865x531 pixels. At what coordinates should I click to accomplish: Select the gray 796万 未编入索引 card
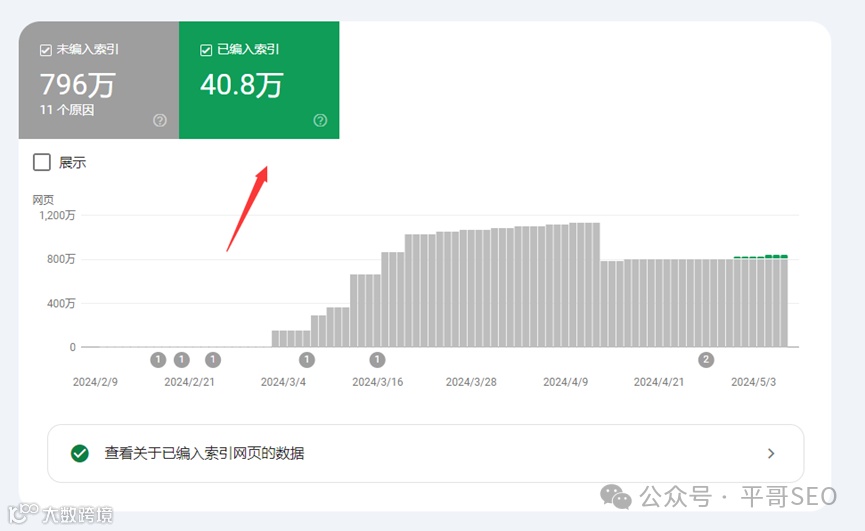(x=99, y=80)
